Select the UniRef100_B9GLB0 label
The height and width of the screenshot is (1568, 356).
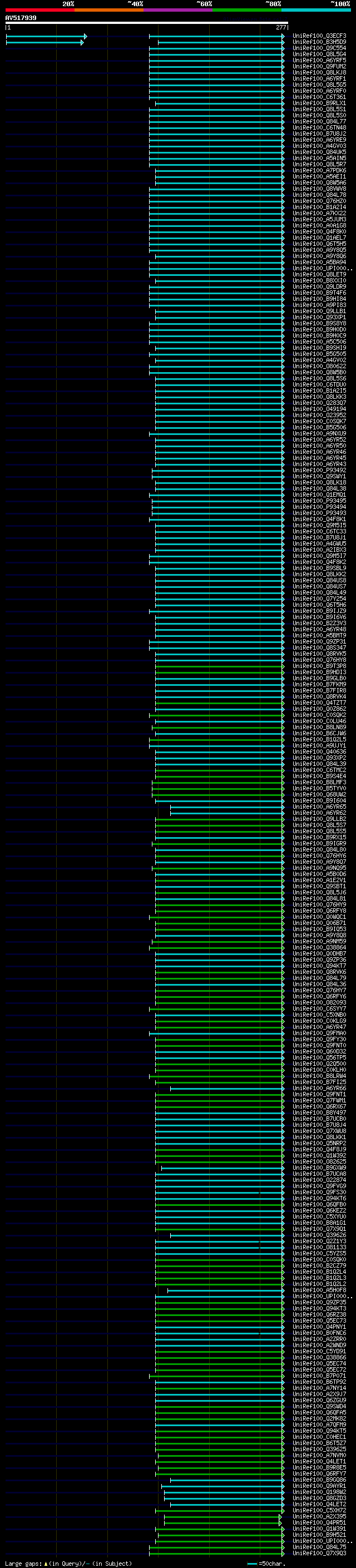pos(319,677)
